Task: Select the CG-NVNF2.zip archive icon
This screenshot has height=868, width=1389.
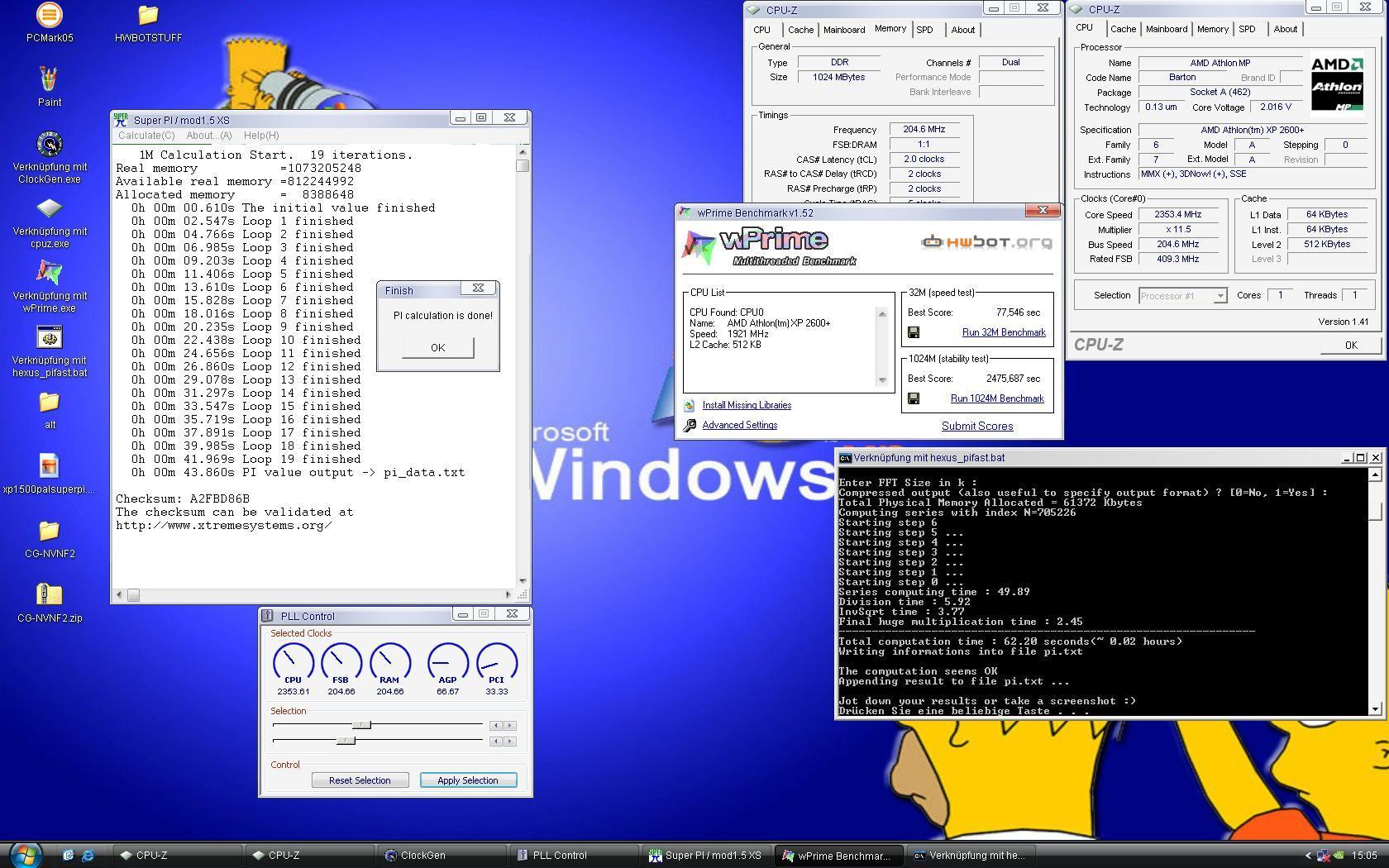Action: (50, 595)
